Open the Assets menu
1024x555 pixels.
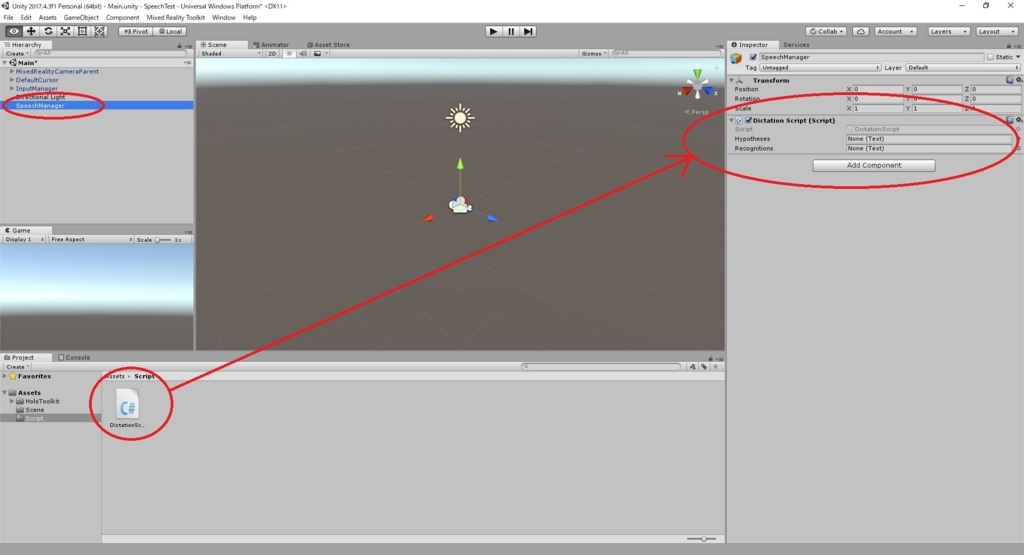click(x=48, y=18)
